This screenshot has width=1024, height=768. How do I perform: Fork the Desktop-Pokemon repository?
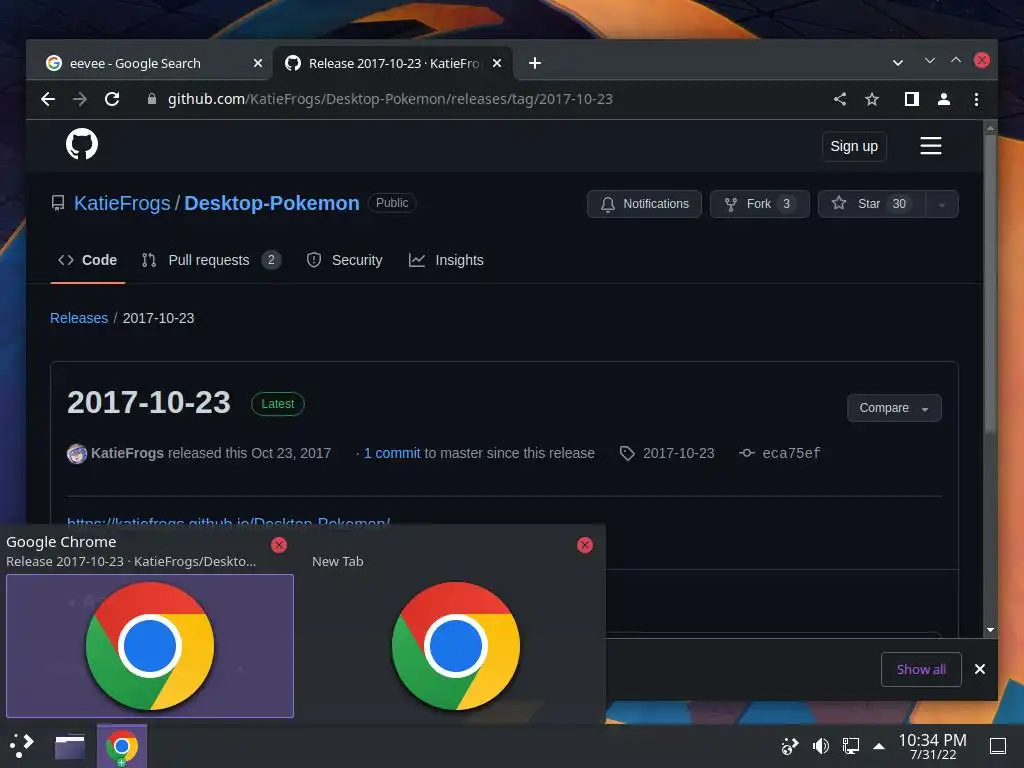(760, 204)
